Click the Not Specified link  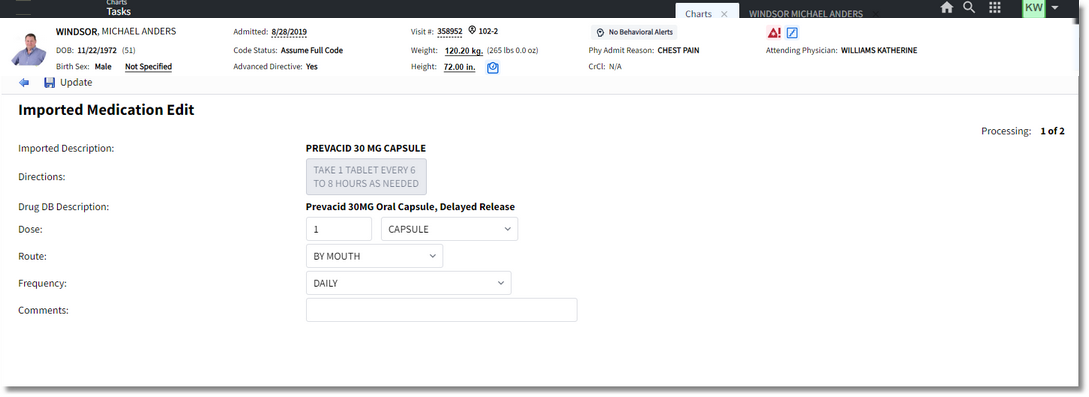(x=149, y=67)
